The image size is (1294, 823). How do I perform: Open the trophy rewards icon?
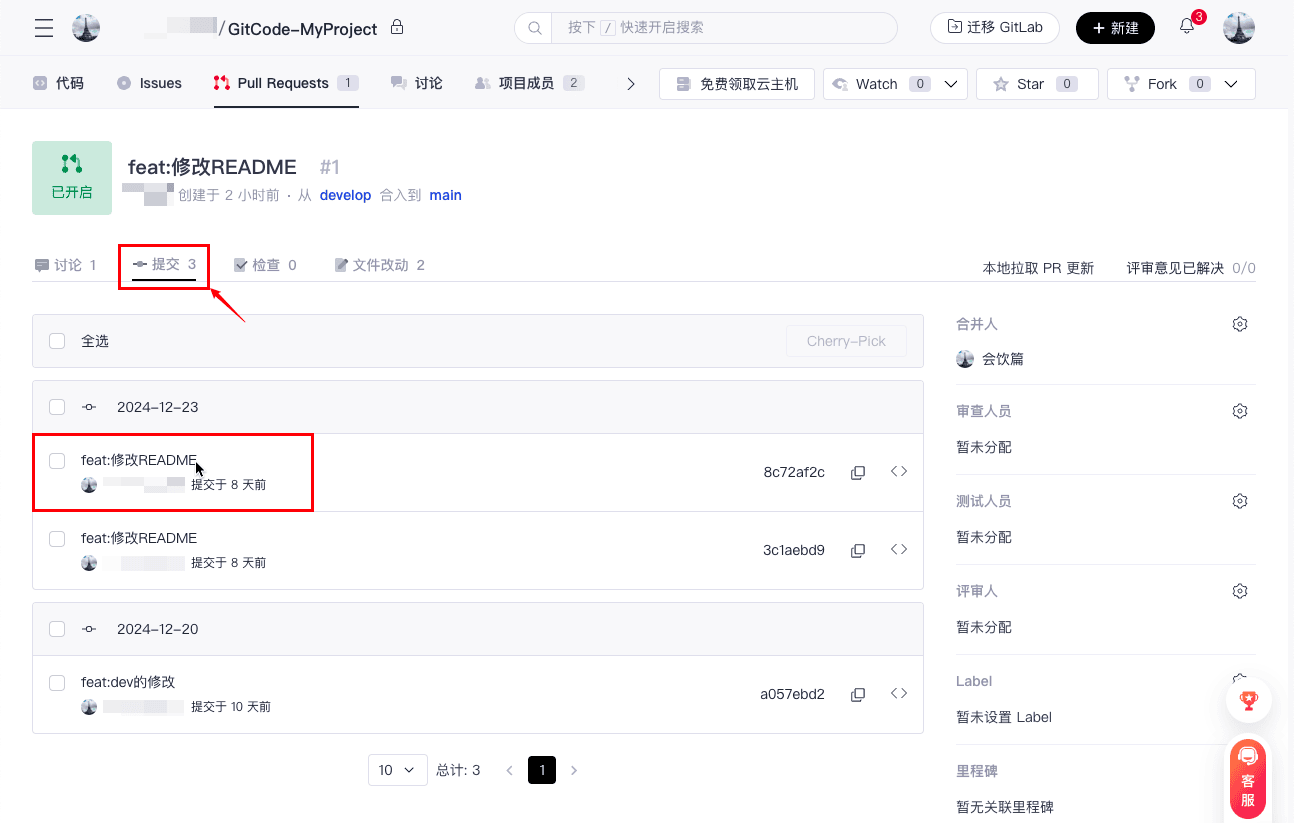point(1248,700)
